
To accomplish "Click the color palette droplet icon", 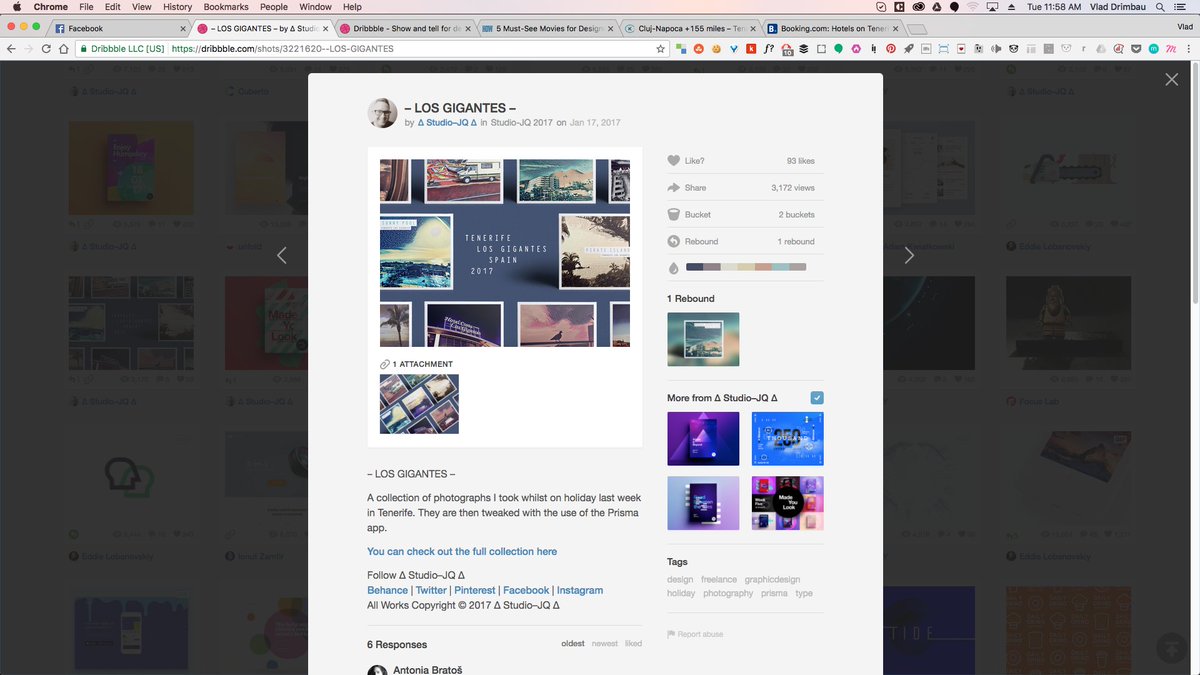I will pyautogui.click(x=674, y=267).
